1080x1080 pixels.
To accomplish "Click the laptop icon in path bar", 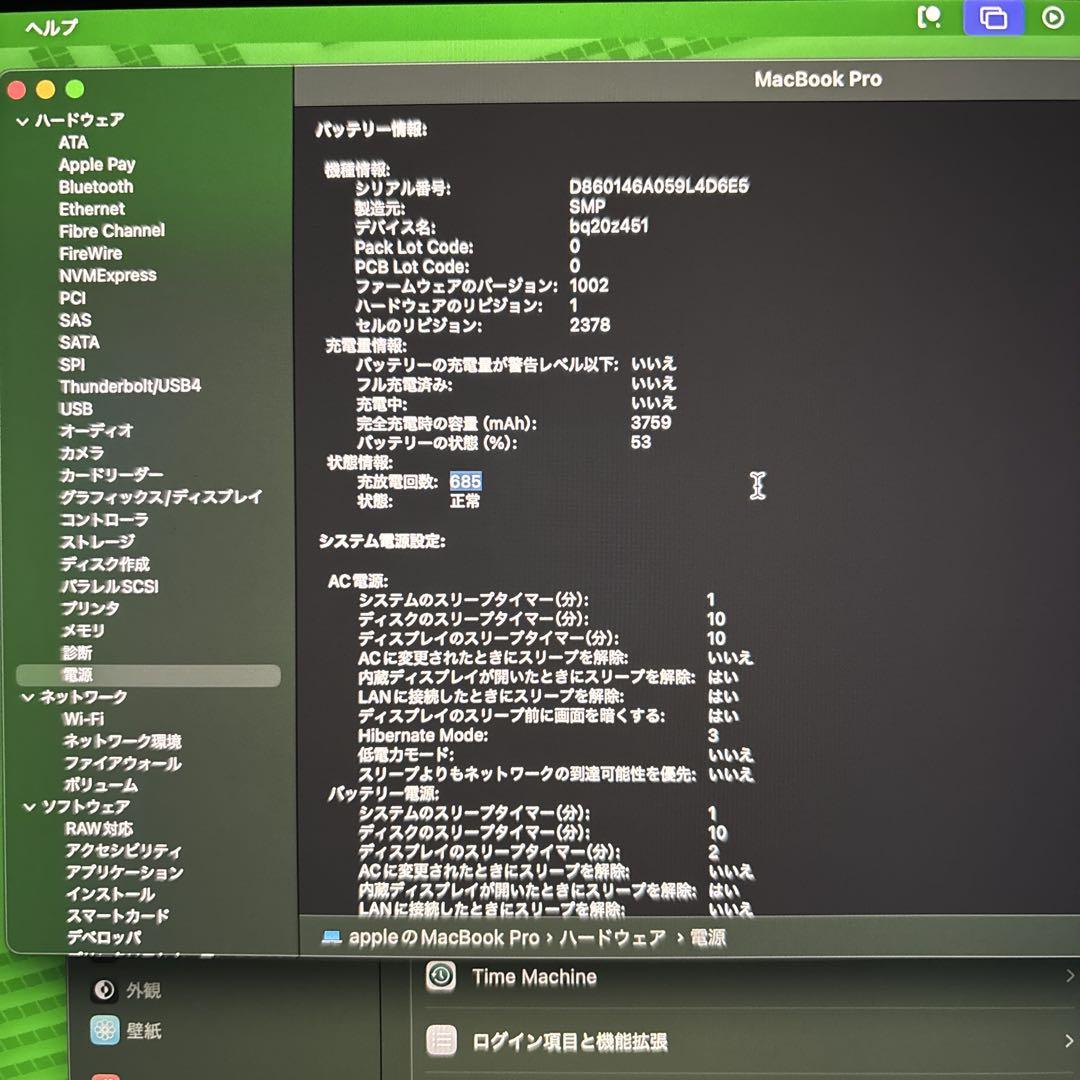I will [x=331, y=937].
